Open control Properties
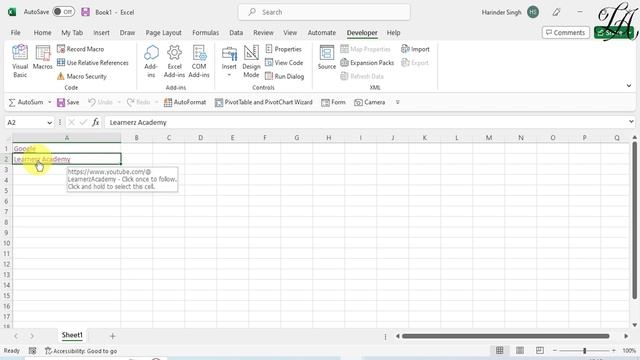 pyautogui.click(x=284, y=49)
